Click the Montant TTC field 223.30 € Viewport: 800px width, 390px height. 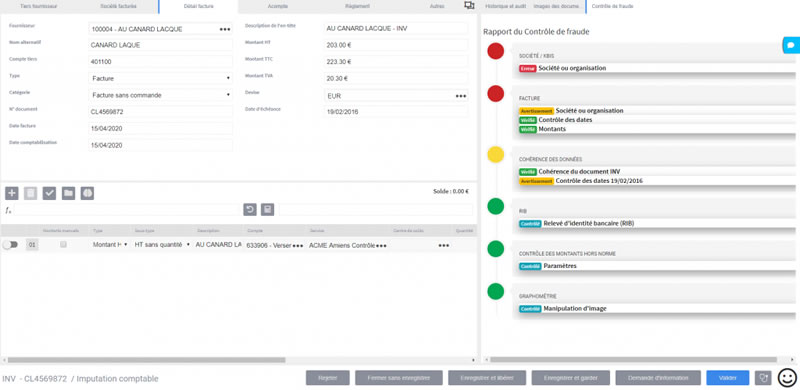(396, 62)
